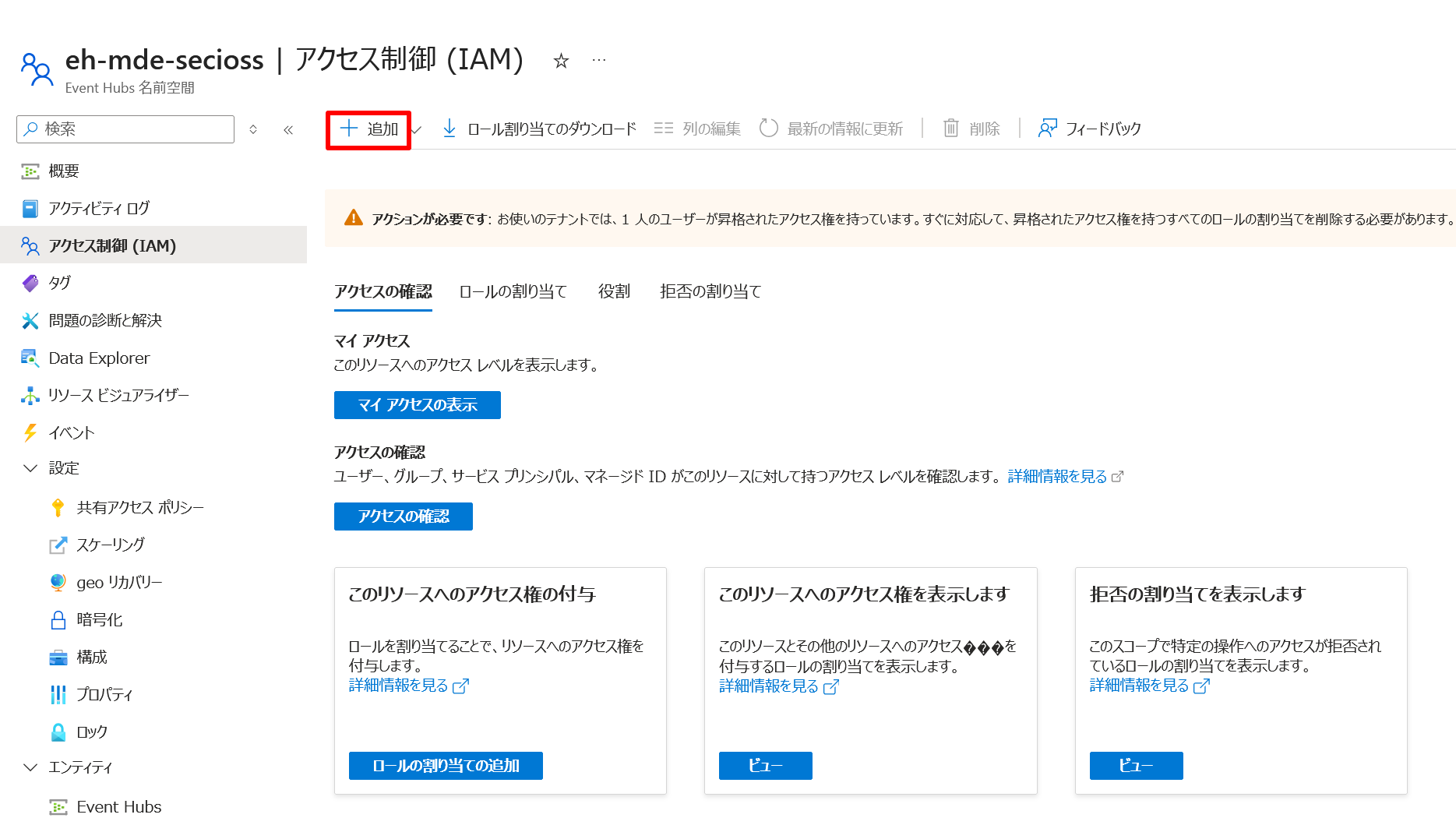This screenshot has height=825, width=1456.
Task: Click ビュー in the アクセス権を表示します card
Action: pyautogui.click(x=766, y=766)
